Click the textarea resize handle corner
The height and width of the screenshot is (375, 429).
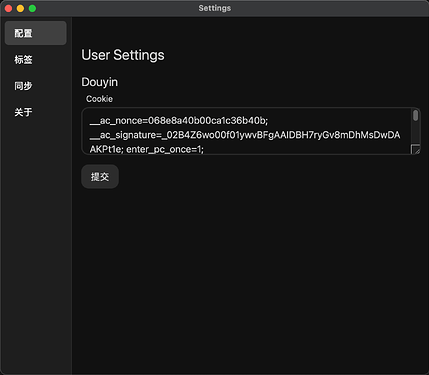416,149
